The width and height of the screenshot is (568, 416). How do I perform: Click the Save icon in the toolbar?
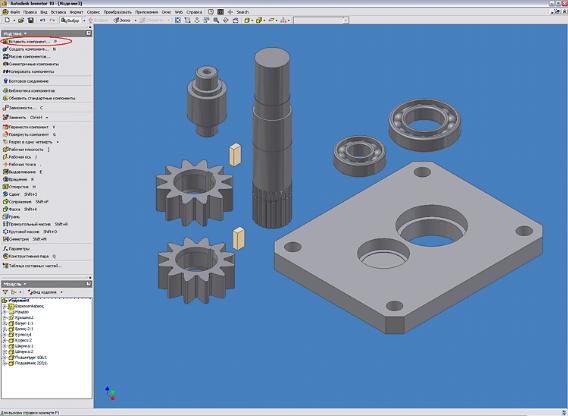coord(31,20)
